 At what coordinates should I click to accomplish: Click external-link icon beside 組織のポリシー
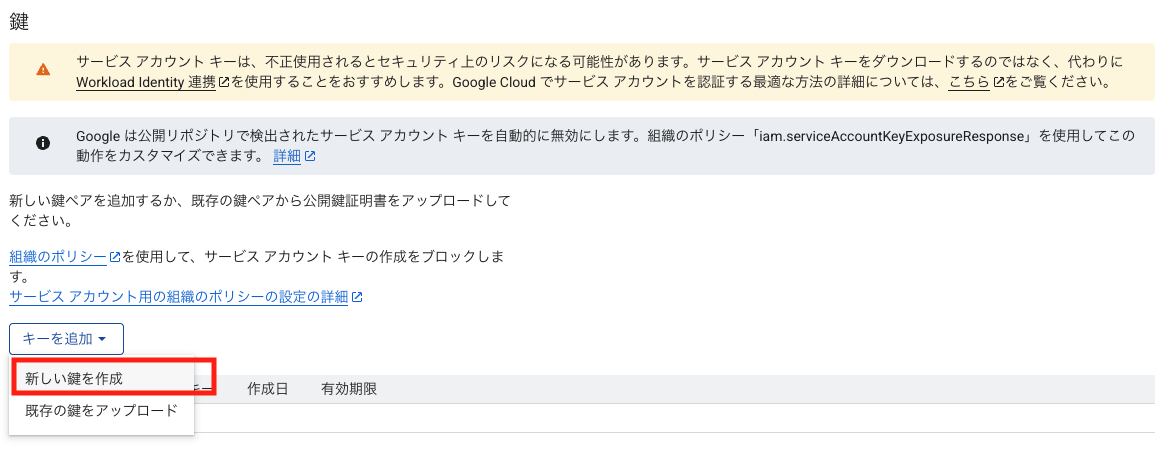click(115, 257)
